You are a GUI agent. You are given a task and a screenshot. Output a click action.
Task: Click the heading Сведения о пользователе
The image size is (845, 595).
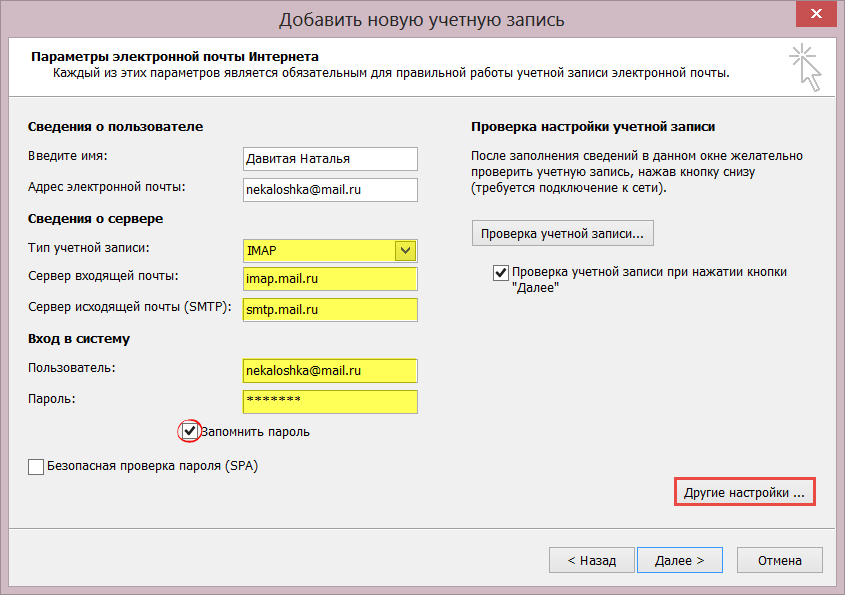point(115,127)
